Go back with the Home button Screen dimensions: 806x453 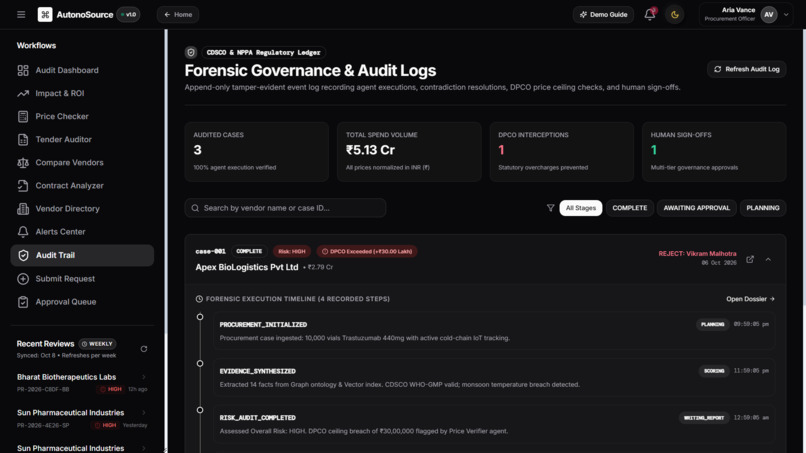coord(178,14)
